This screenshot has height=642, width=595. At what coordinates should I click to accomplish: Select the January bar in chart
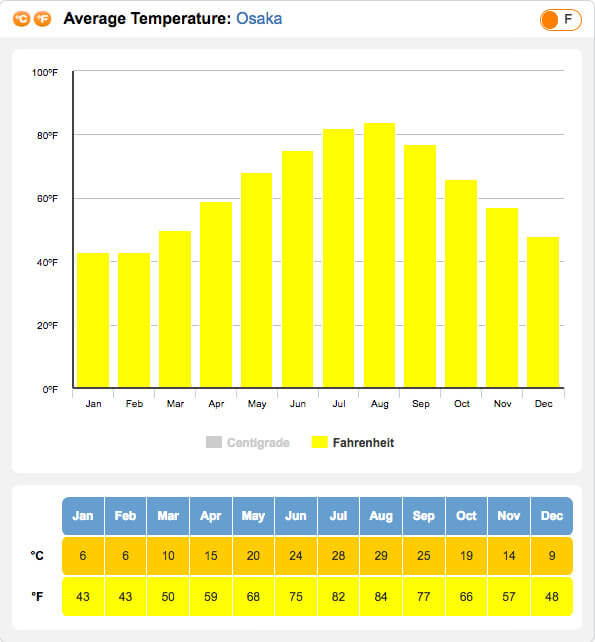click(x=93, y=320)
